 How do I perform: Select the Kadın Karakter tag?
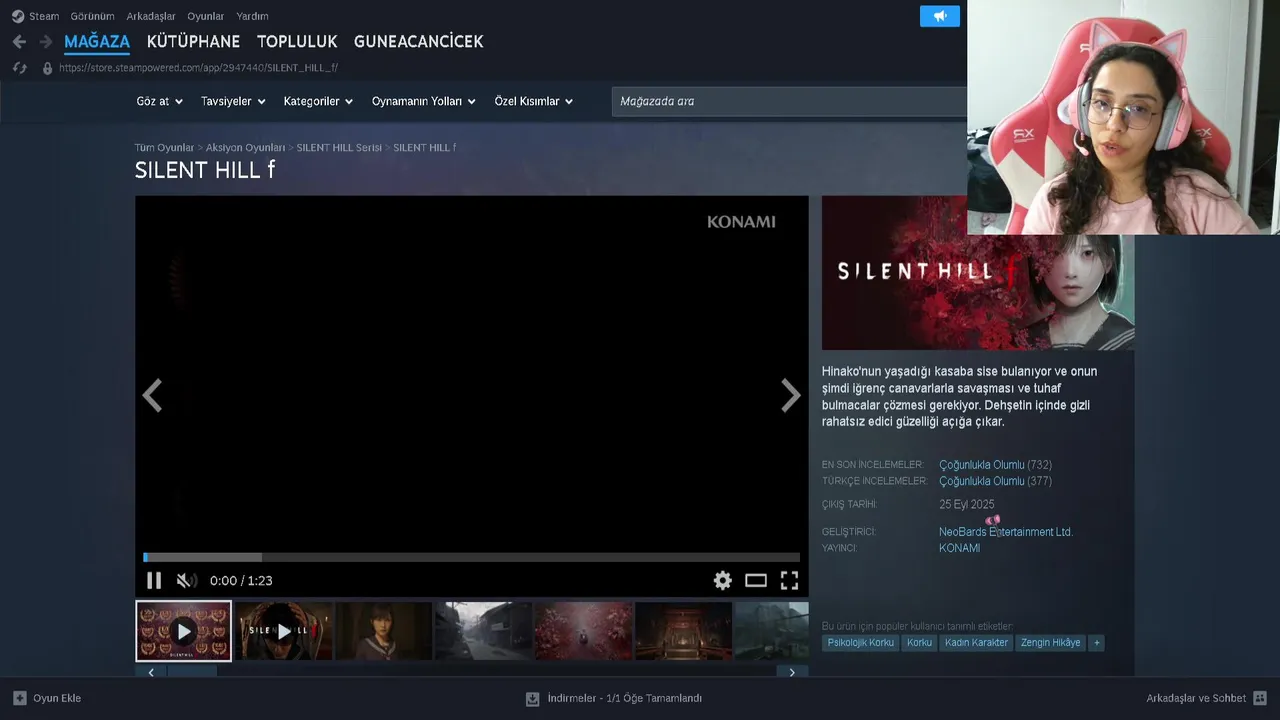[976, 643]
